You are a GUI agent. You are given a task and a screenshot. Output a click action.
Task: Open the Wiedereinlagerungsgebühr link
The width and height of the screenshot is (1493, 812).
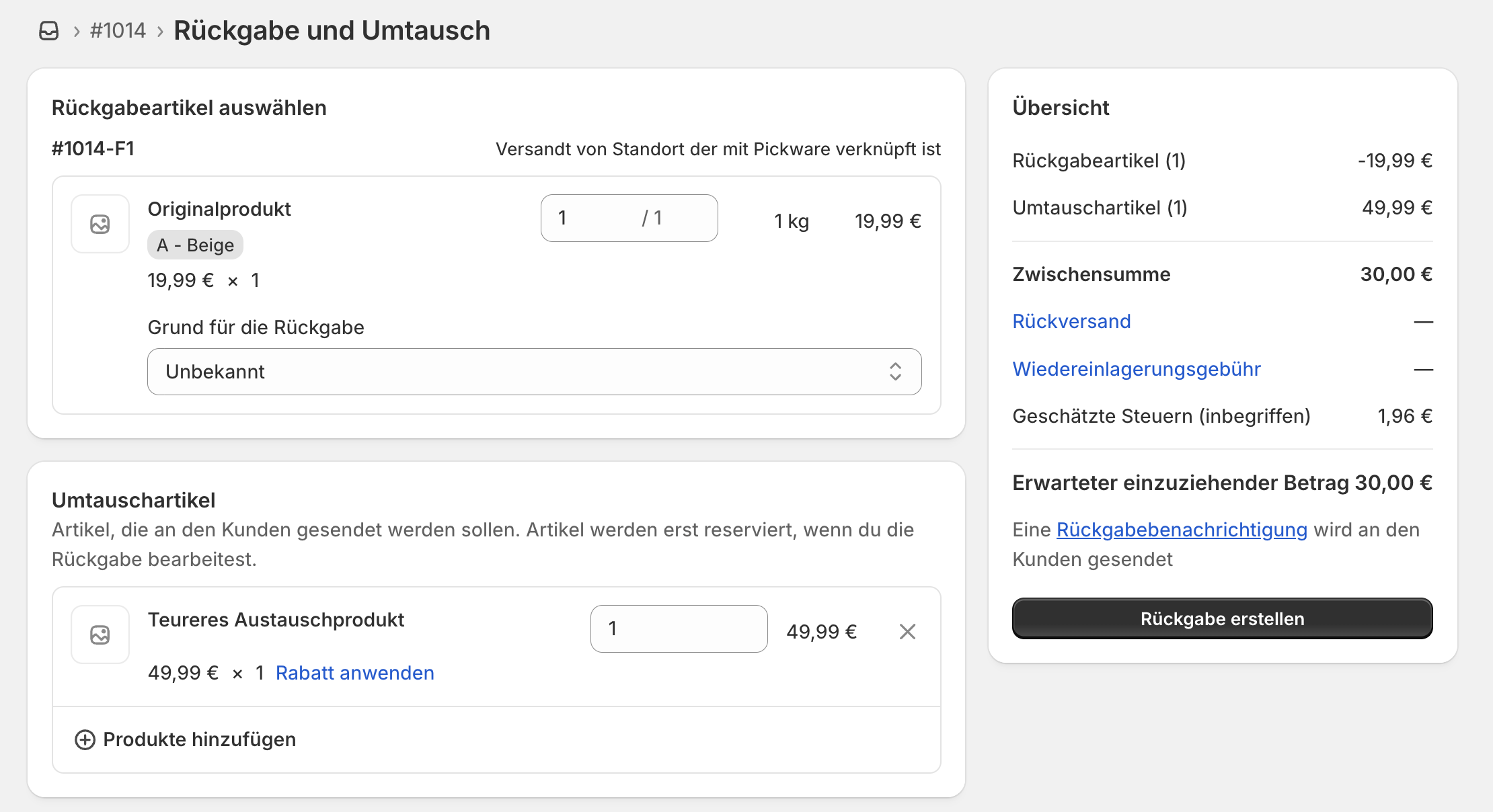[x=1136, y=369]
